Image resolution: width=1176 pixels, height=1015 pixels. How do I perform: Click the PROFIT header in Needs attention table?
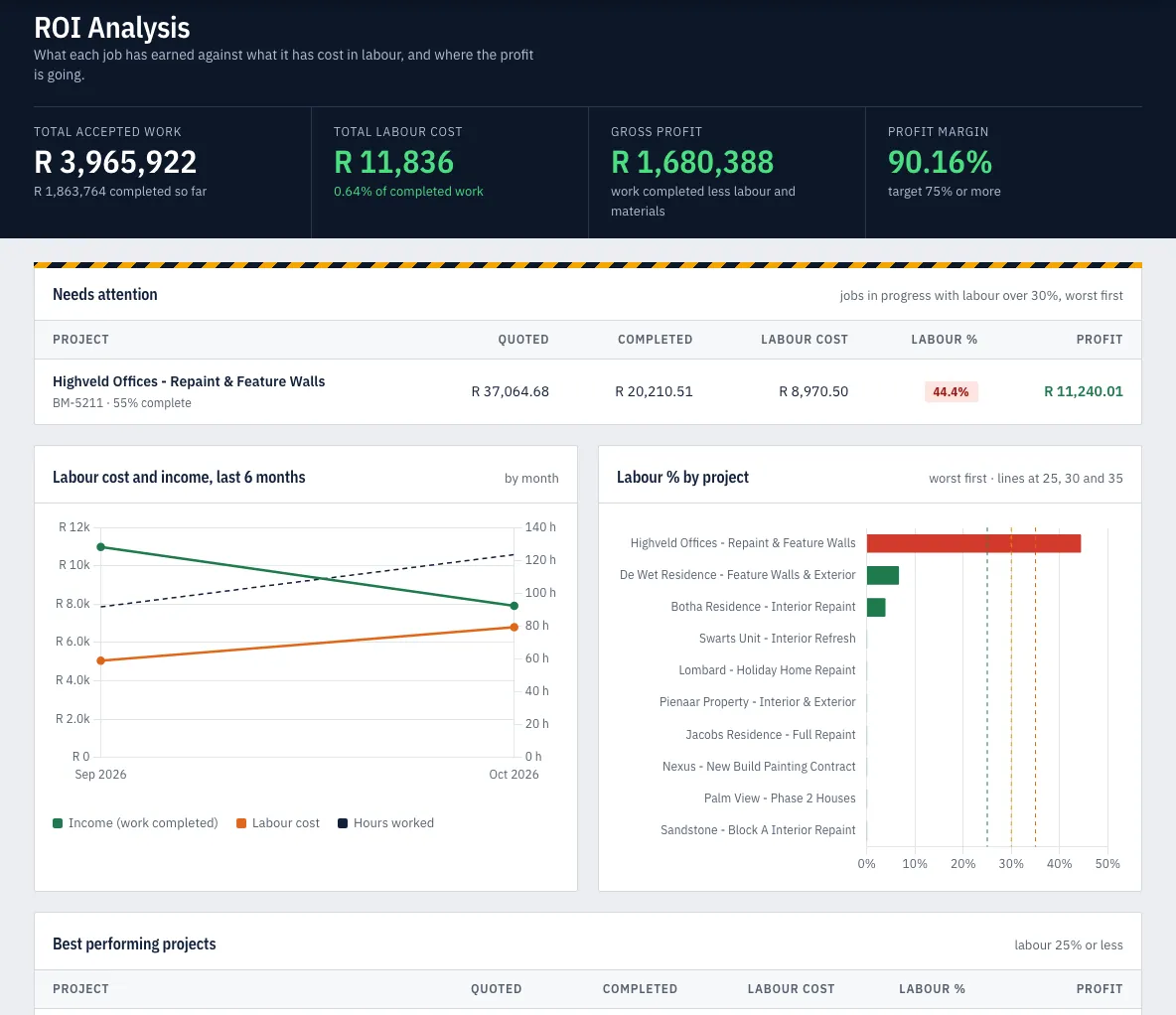pyautogui.click(x=1100, y=339)
